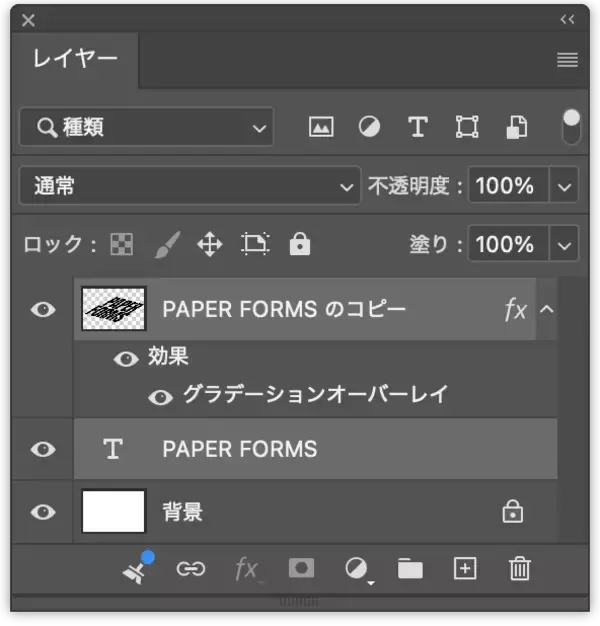The height and width of the screenshot is (626, 600).
Task: Filter layers by shape type
Action: click(467, 127)
